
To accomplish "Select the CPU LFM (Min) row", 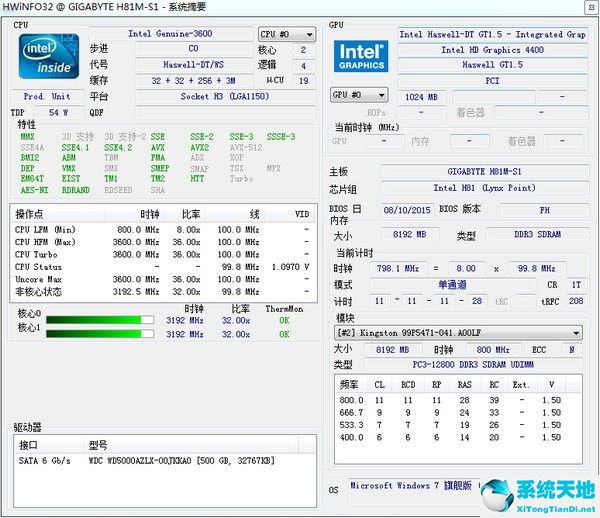I will [x=163, y=230].
